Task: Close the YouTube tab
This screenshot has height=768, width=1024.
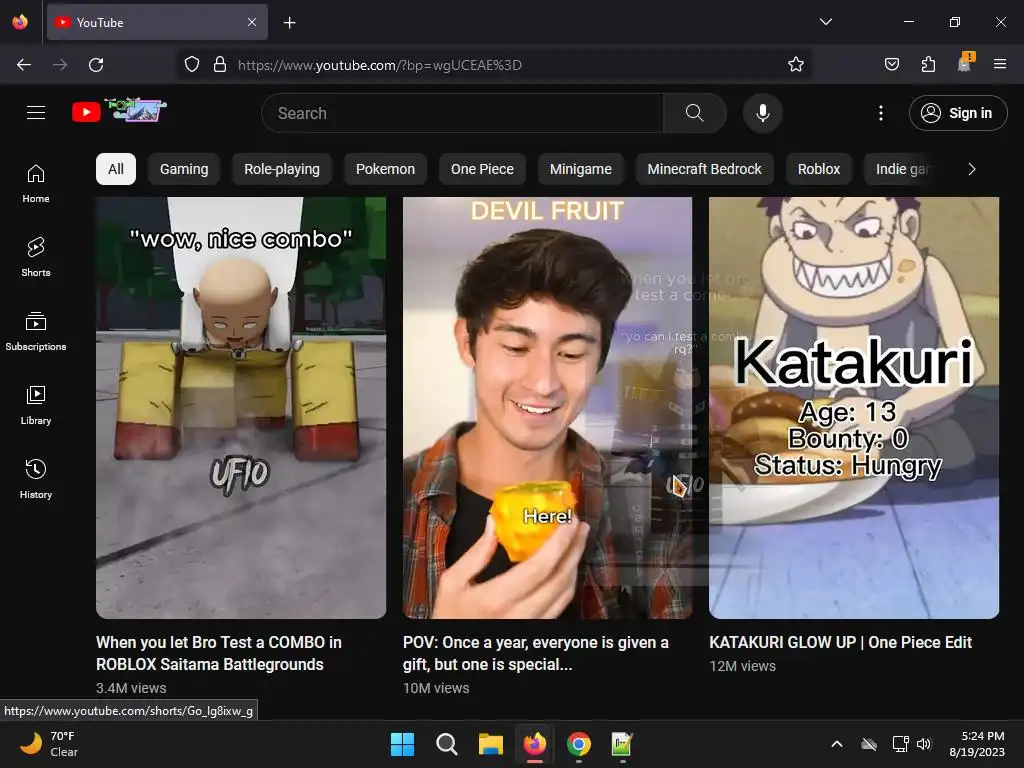Action: pos(252,22)
